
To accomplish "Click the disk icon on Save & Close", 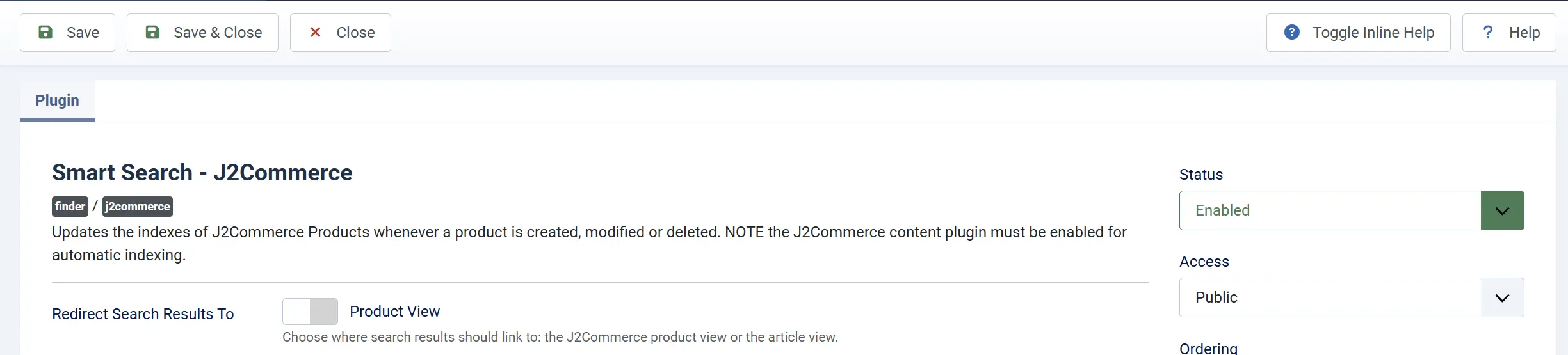I will point(152,32).
